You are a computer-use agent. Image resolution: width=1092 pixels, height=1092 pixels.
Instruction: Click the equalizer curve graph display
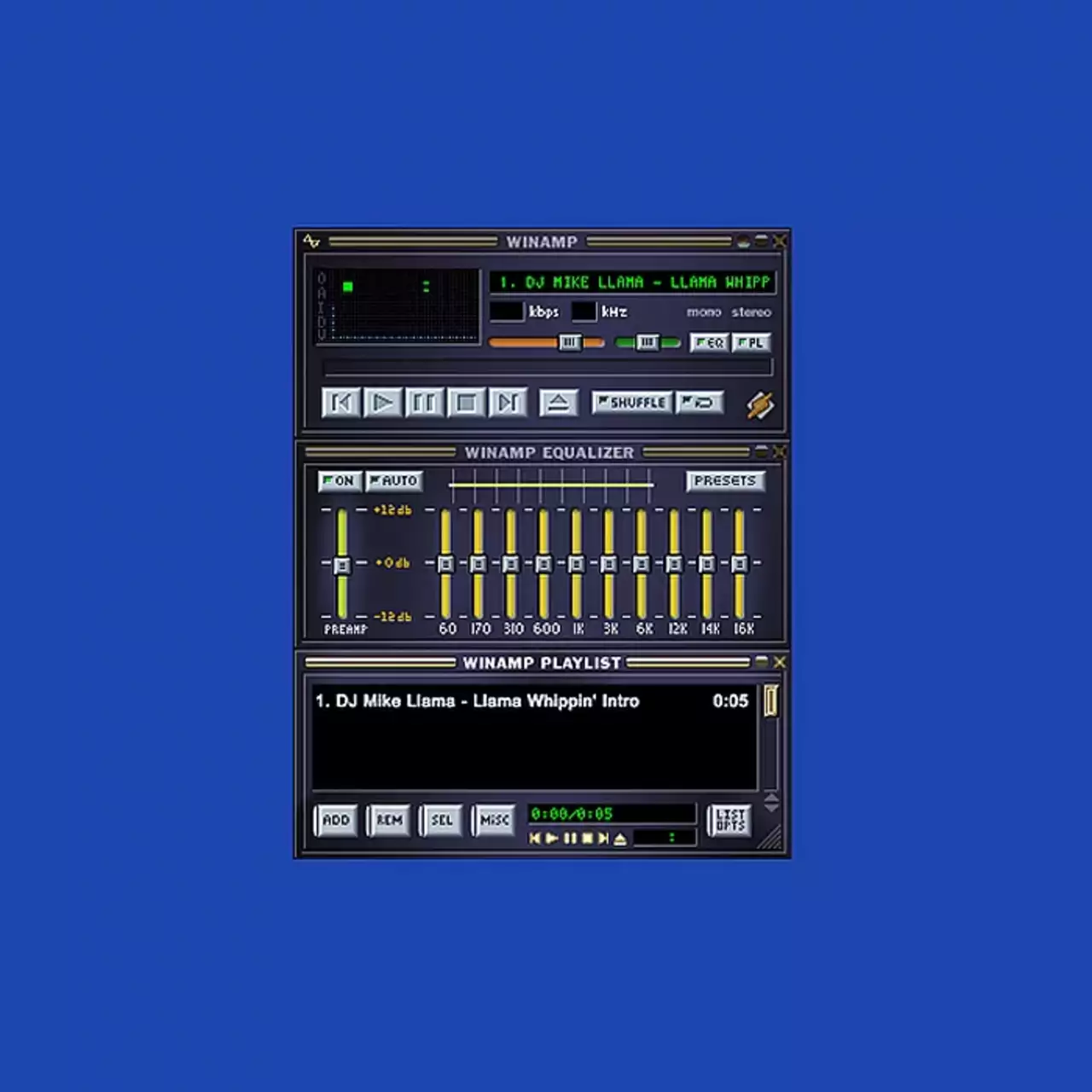[551, 485]
